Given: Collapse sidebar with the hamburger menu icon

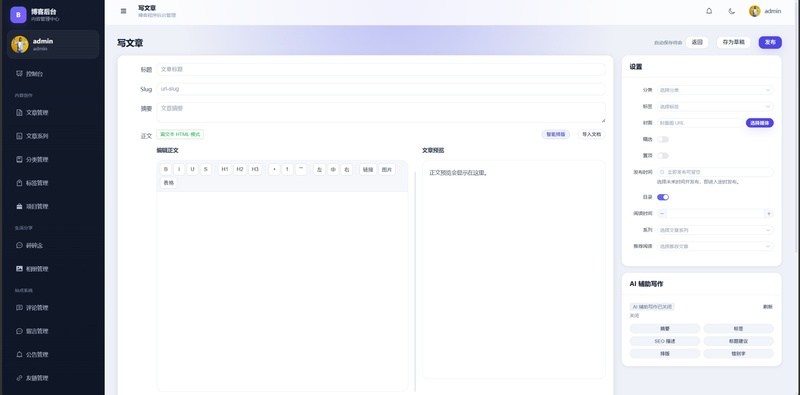Looking at the screenshot, I should [x=123, y=11].
